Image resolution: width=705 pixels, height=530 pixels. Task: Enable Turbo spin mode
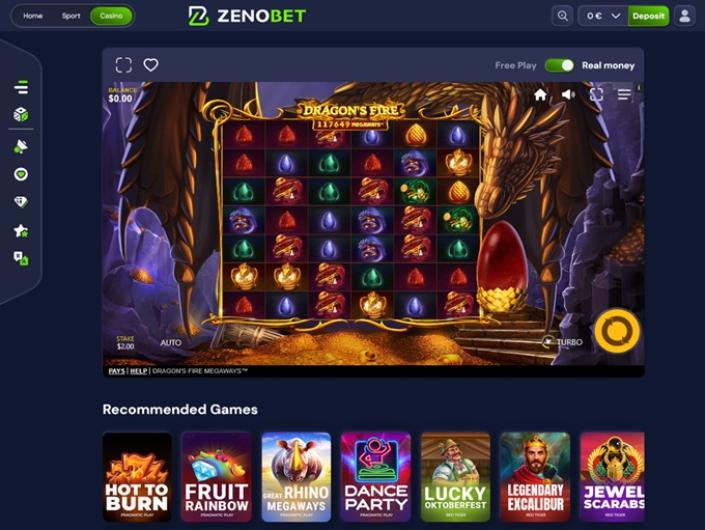pos(563,342)
